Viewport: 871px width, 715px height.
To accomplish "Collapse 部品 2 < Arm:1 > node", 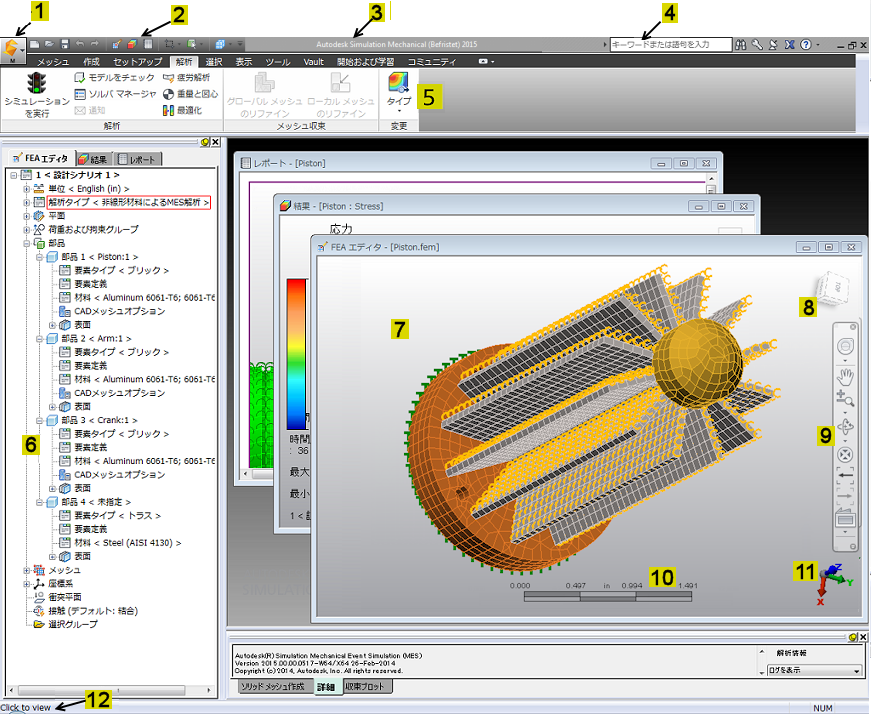I will tap(39, 339).
